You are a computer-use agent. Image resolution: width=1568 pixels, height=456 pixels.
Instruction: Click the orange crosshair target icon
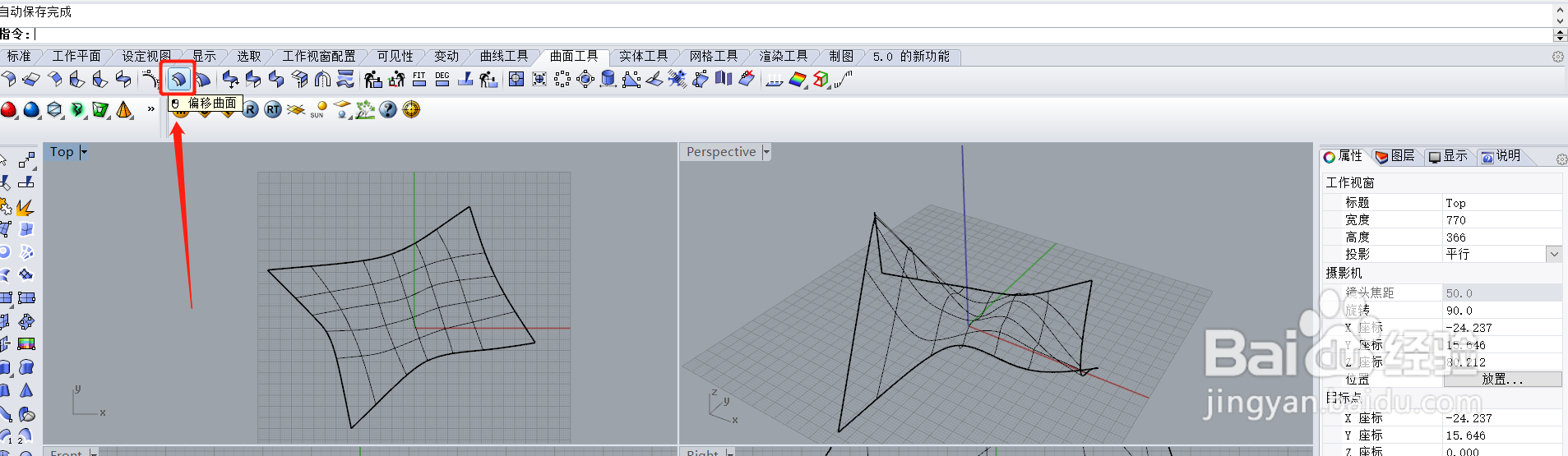click(411, 109)
